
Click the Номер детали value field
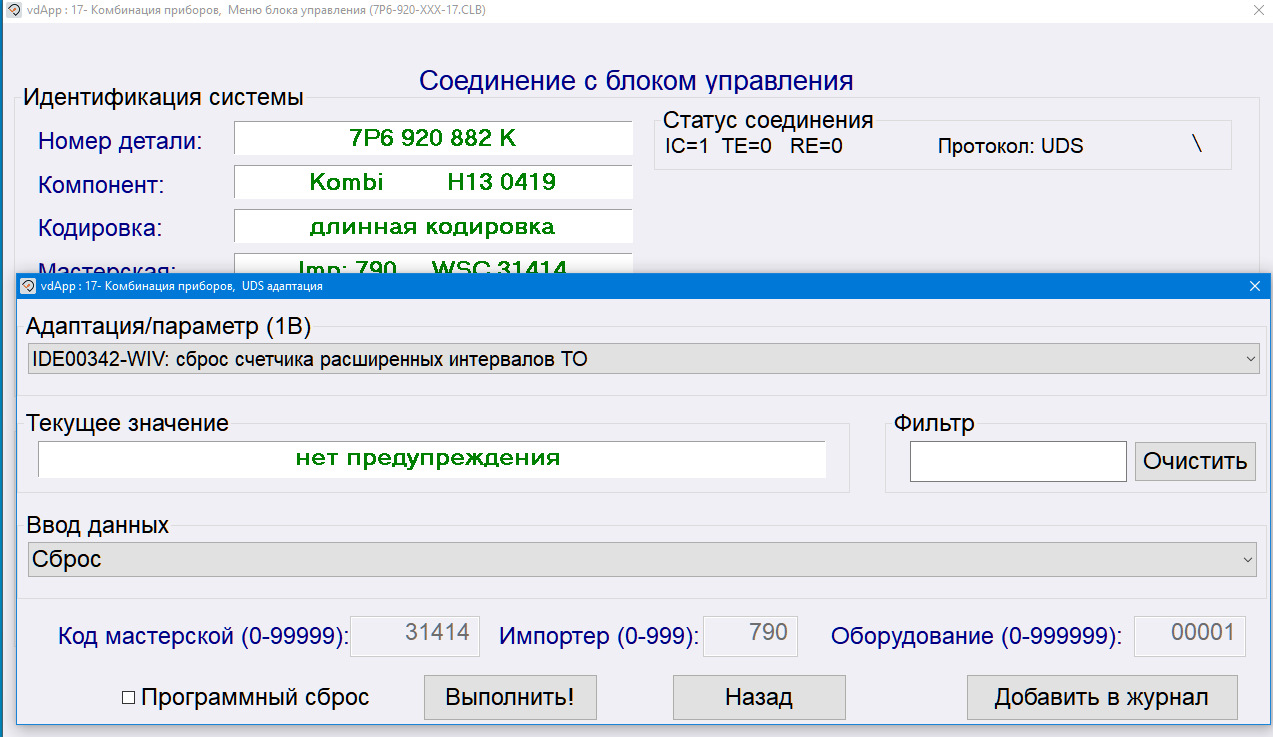[x=433, y=138]
